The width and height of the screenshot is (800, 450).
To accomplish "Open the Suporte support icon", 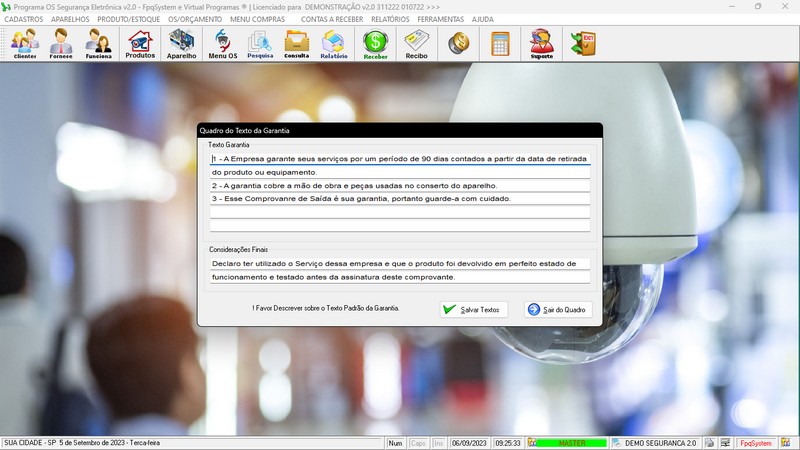I will click(x=542, y=44).
